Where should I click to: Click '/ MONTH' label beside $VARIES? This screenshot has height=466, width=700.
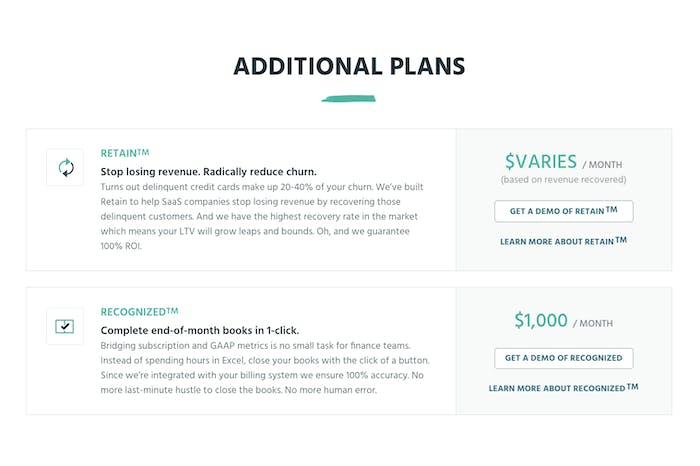pyautogui.click(x=604, y=164)
